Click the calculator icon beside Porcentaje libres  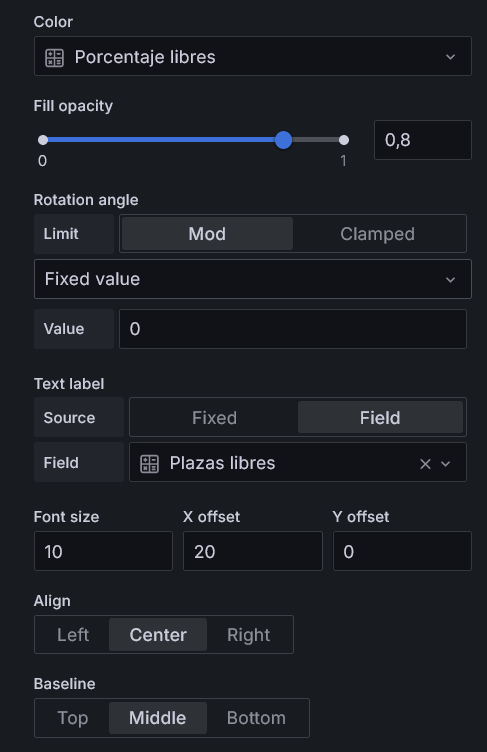pos(54,58)
